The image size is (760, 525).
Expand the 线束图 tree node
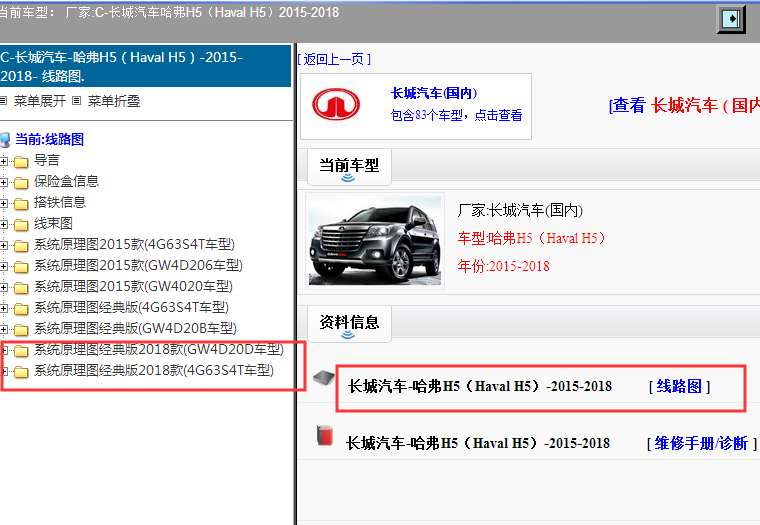[4, 225]
